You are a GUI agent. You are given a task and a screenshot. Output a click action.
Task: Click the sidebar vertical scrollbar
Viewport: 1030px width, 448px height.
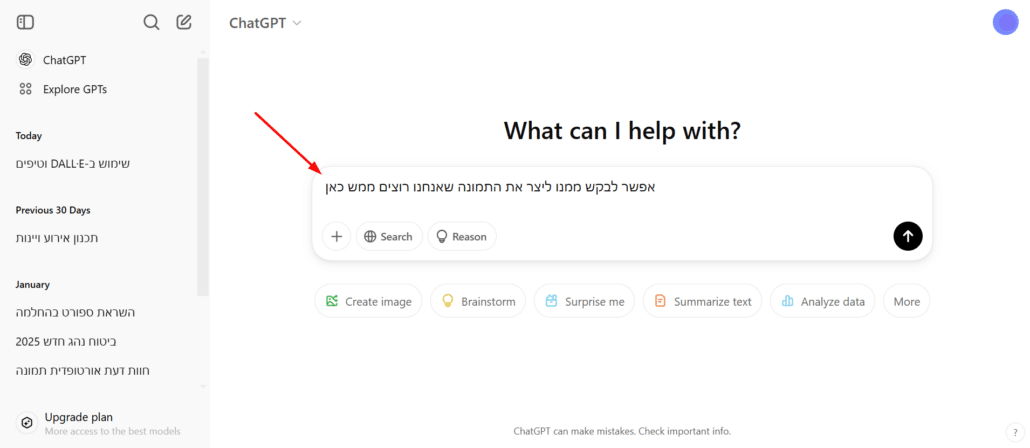pyautogui.click(x=203, y=177)
